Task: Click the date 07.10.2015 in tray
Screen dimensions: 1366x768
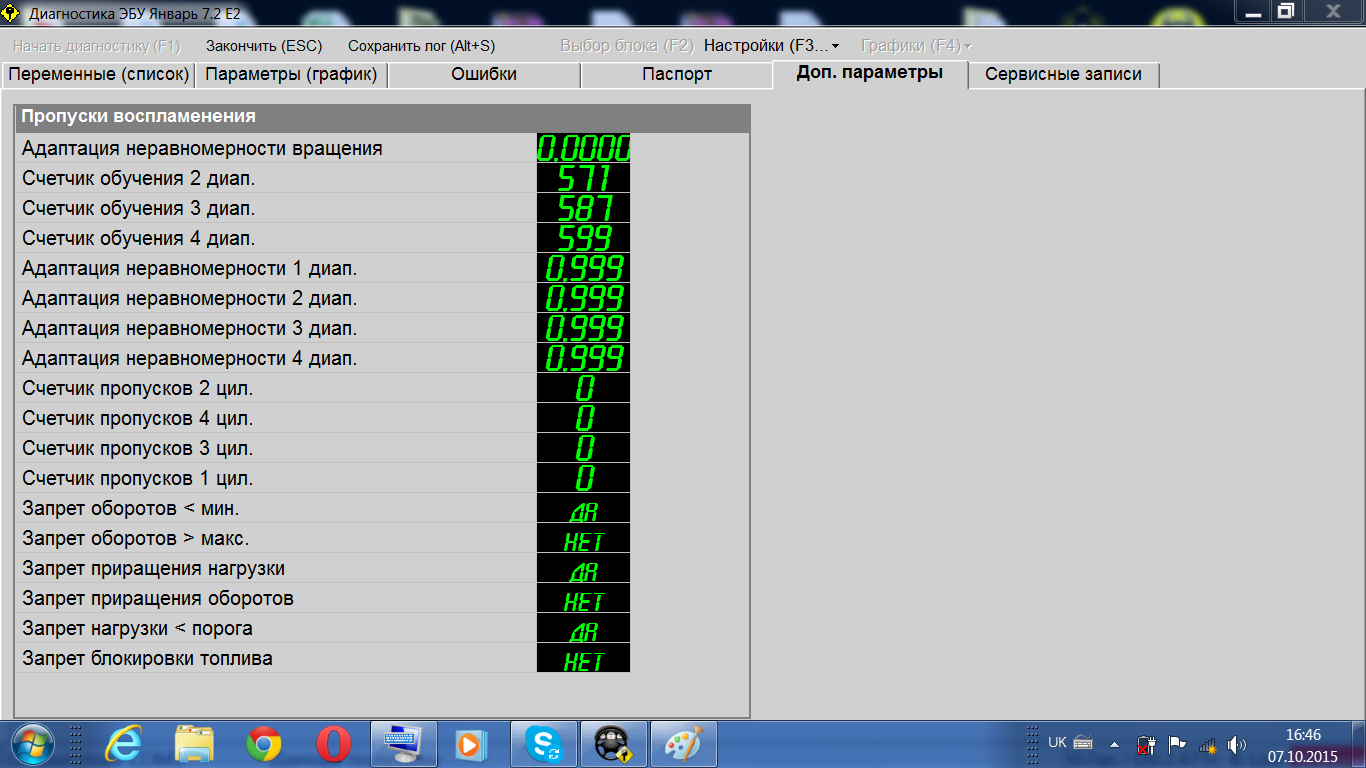Action: (x=1303, y=756)
